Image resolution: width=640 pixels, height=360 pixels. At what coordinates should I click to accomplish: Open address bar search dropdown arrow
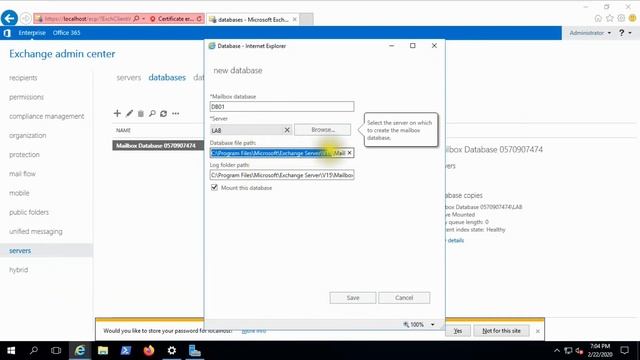[x=144, y=19]
